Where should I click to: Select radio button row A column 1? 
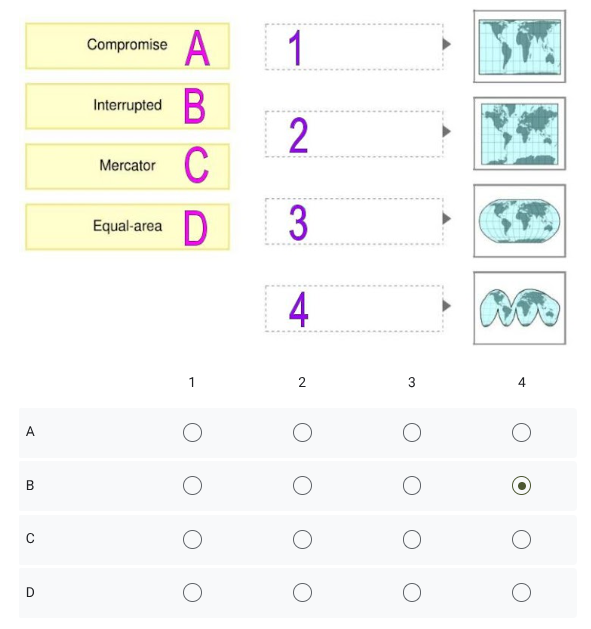192,432
